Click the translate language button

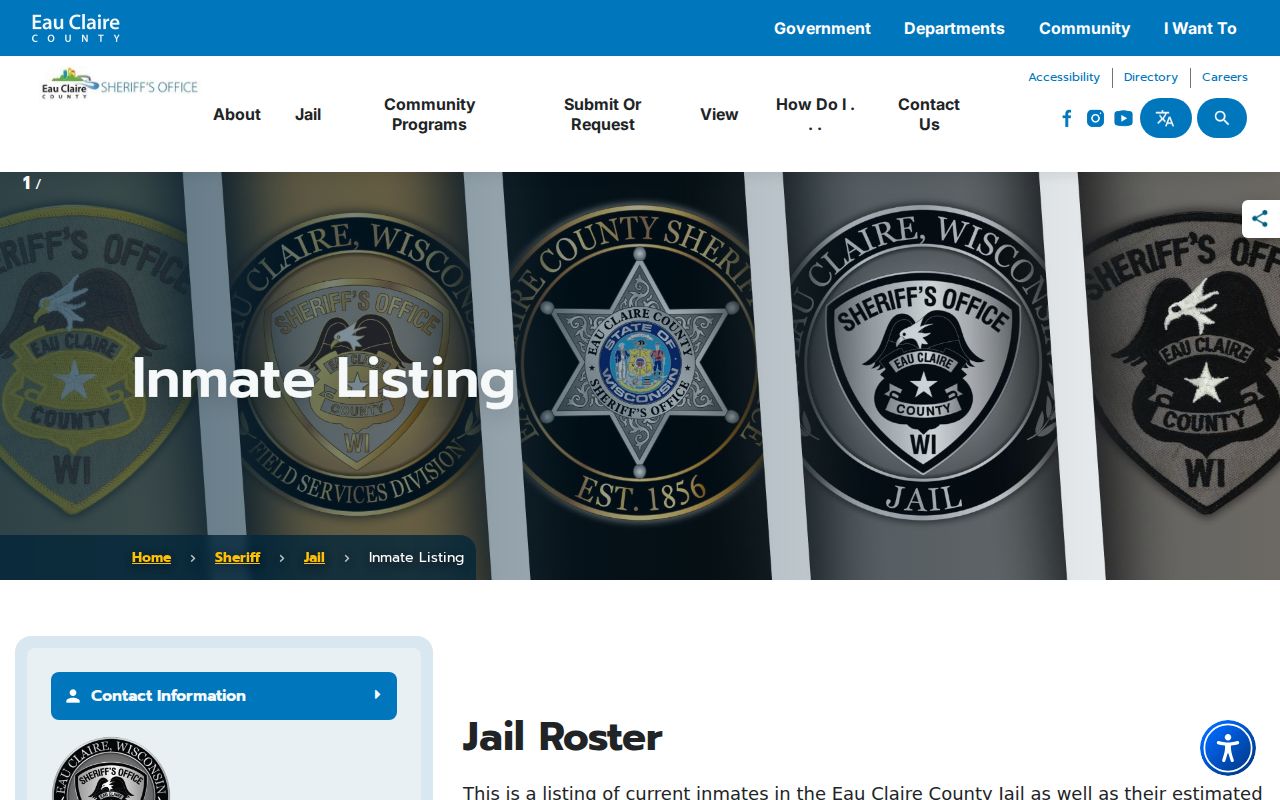[1166, 118]
